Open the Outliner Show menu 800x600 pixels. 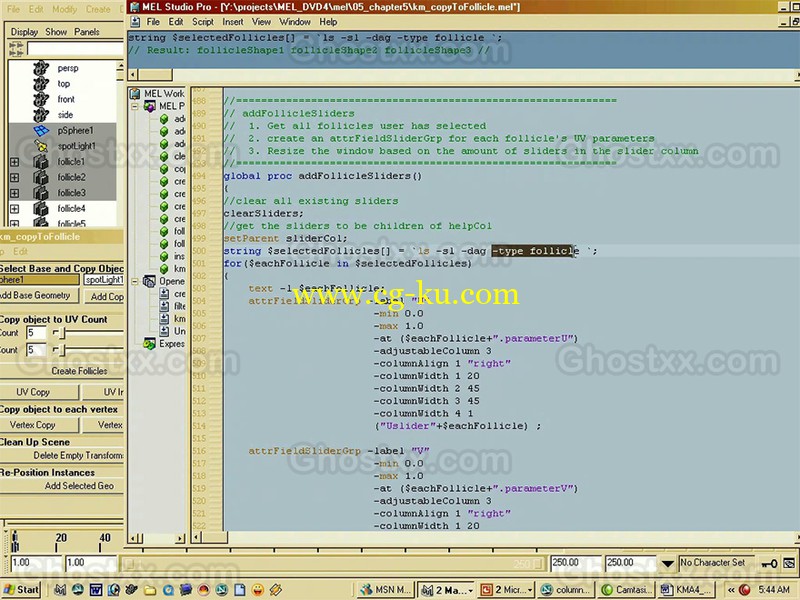56,32
